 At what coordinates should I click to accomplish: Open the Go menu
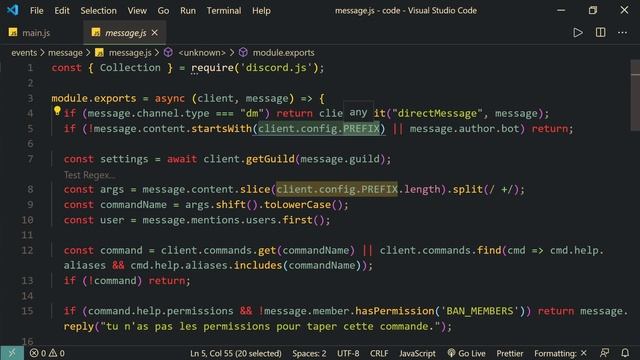[163, 11]
